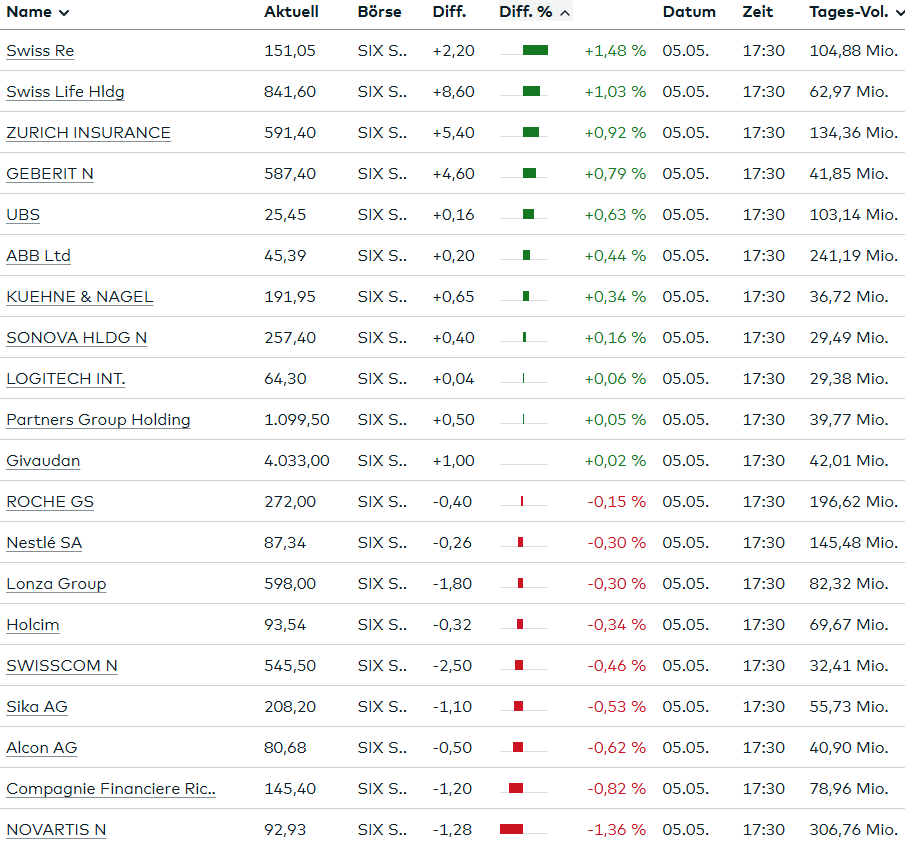Click the Sika AG price 208,20
Image resolution: width=905 pixels, height=844 pixels.
[x=290, y=707]
